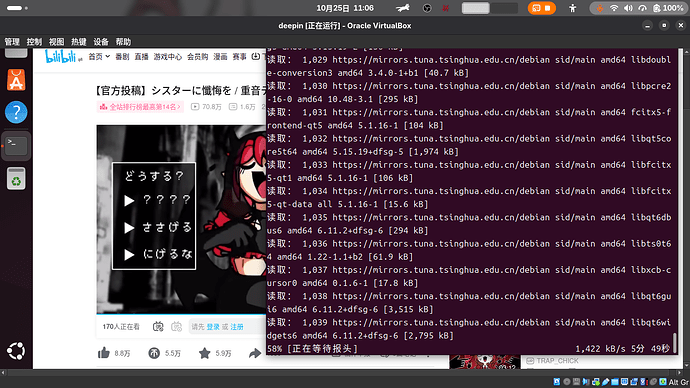Image resolution: width=690 pixels, height=388 pixels.
Task: Click the bilibili logo
Action: (x=61, y=57)
